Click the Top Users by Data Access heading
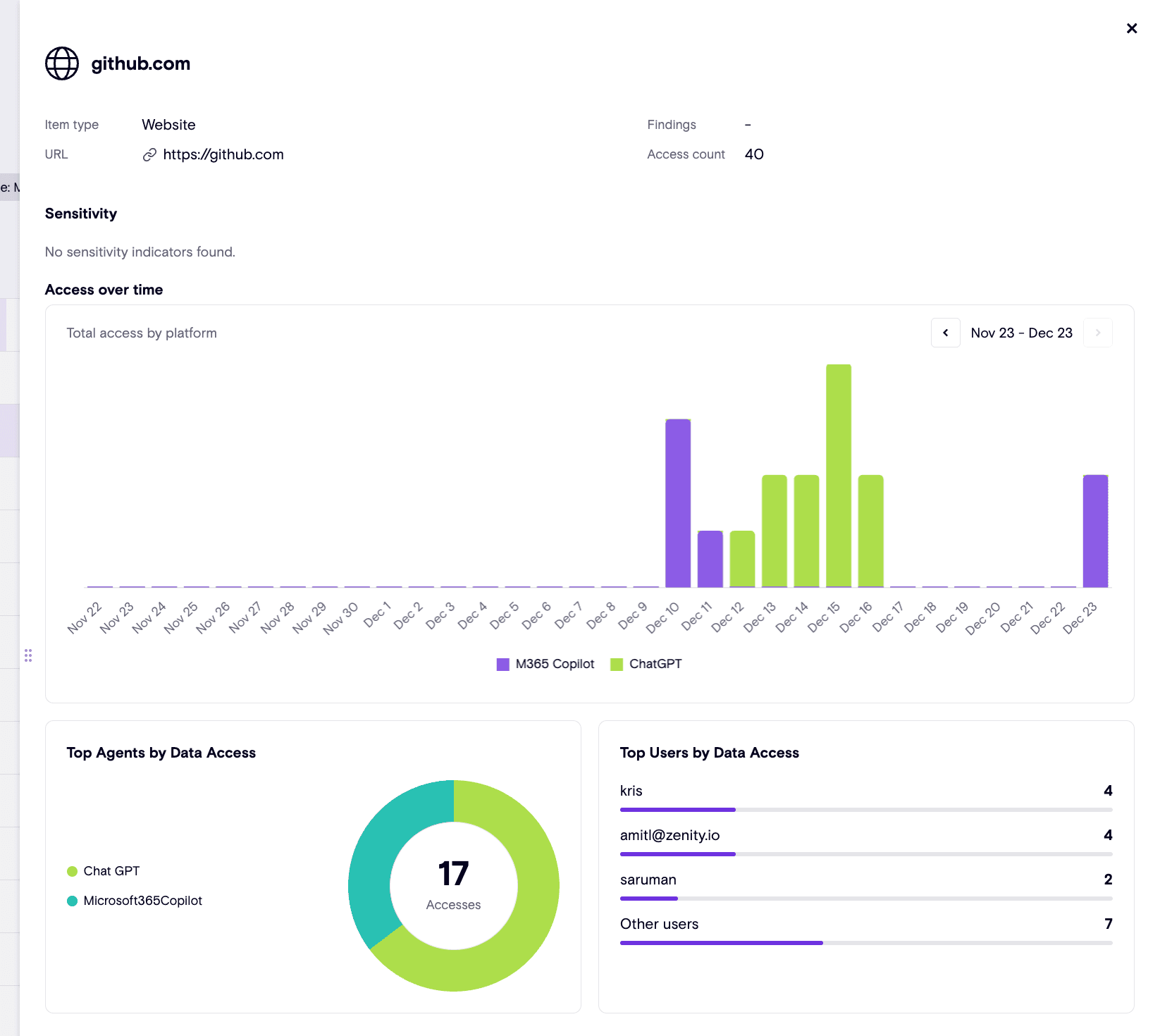Image resolution: width=1160 pixels, height=1036 pixels. (x=710, y=753)
